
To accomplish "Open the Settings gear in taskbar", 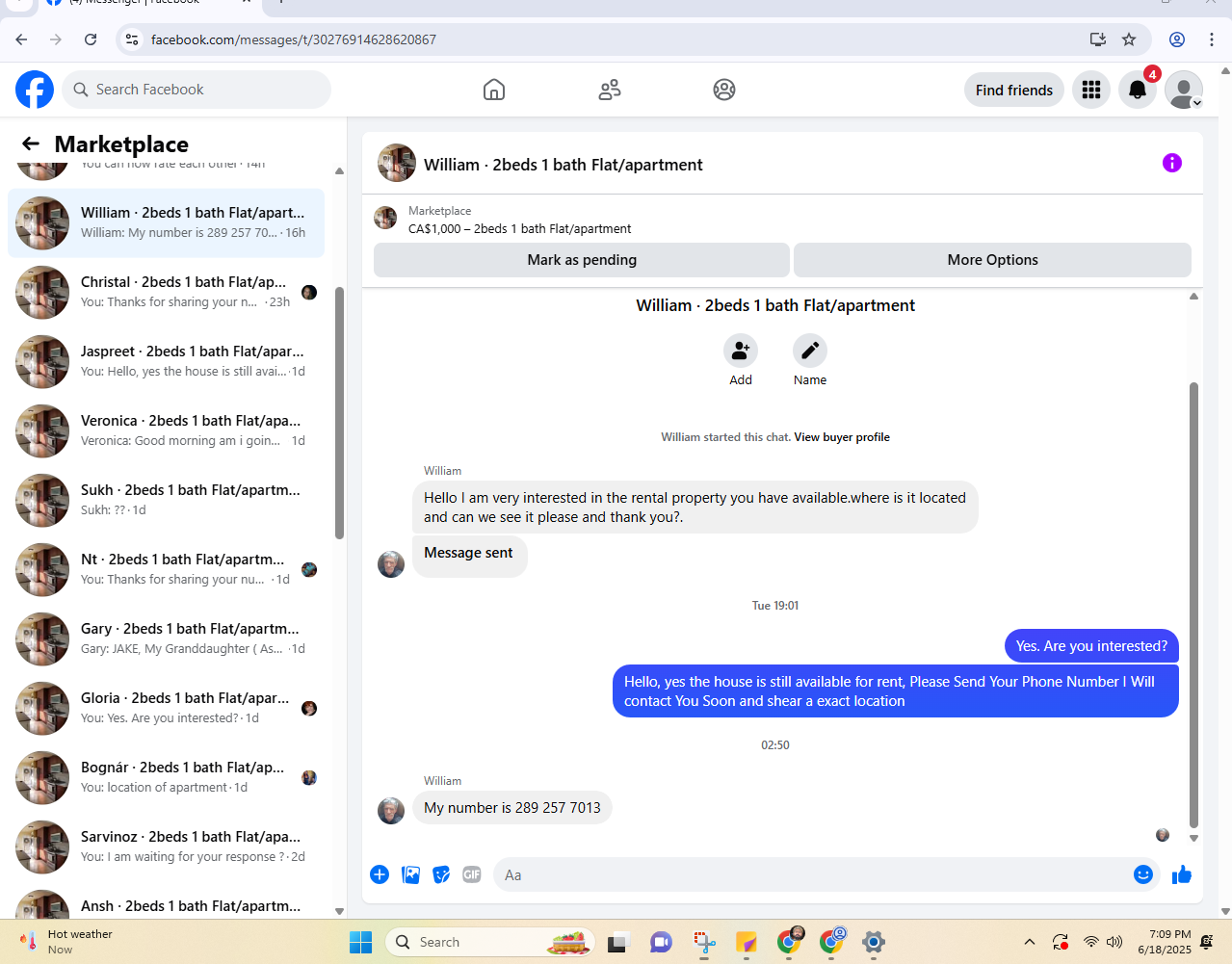I will pos(874,942).
